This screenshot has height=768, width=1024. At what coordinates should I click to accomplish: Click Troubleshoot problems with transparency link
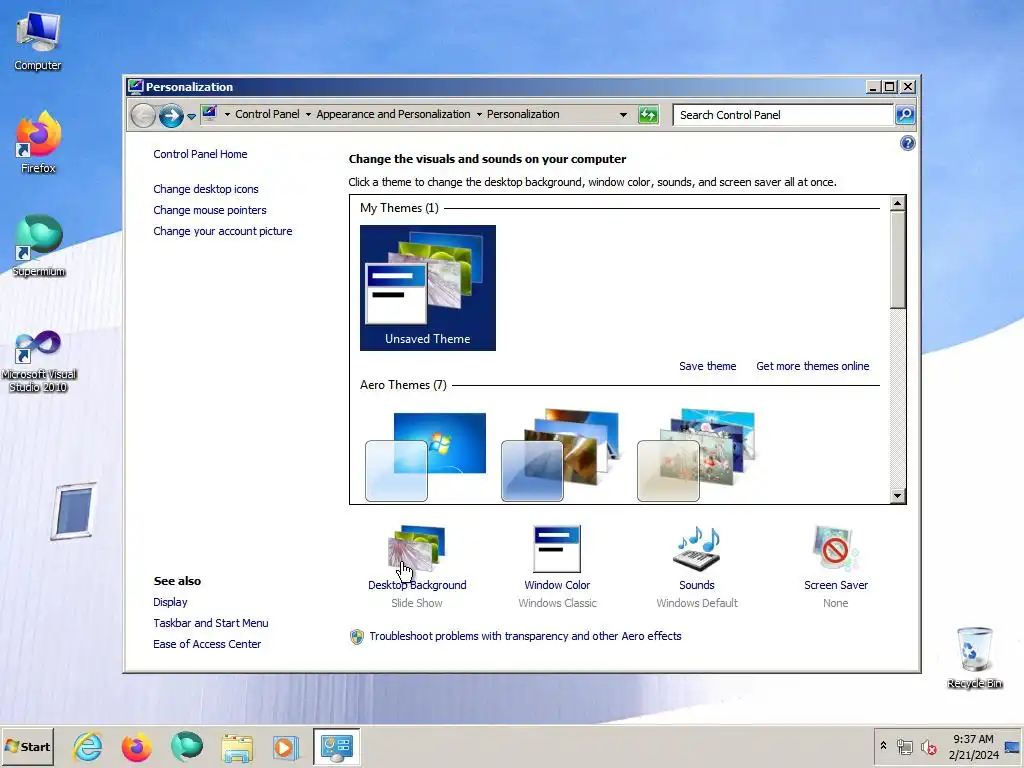coord(525,636)
